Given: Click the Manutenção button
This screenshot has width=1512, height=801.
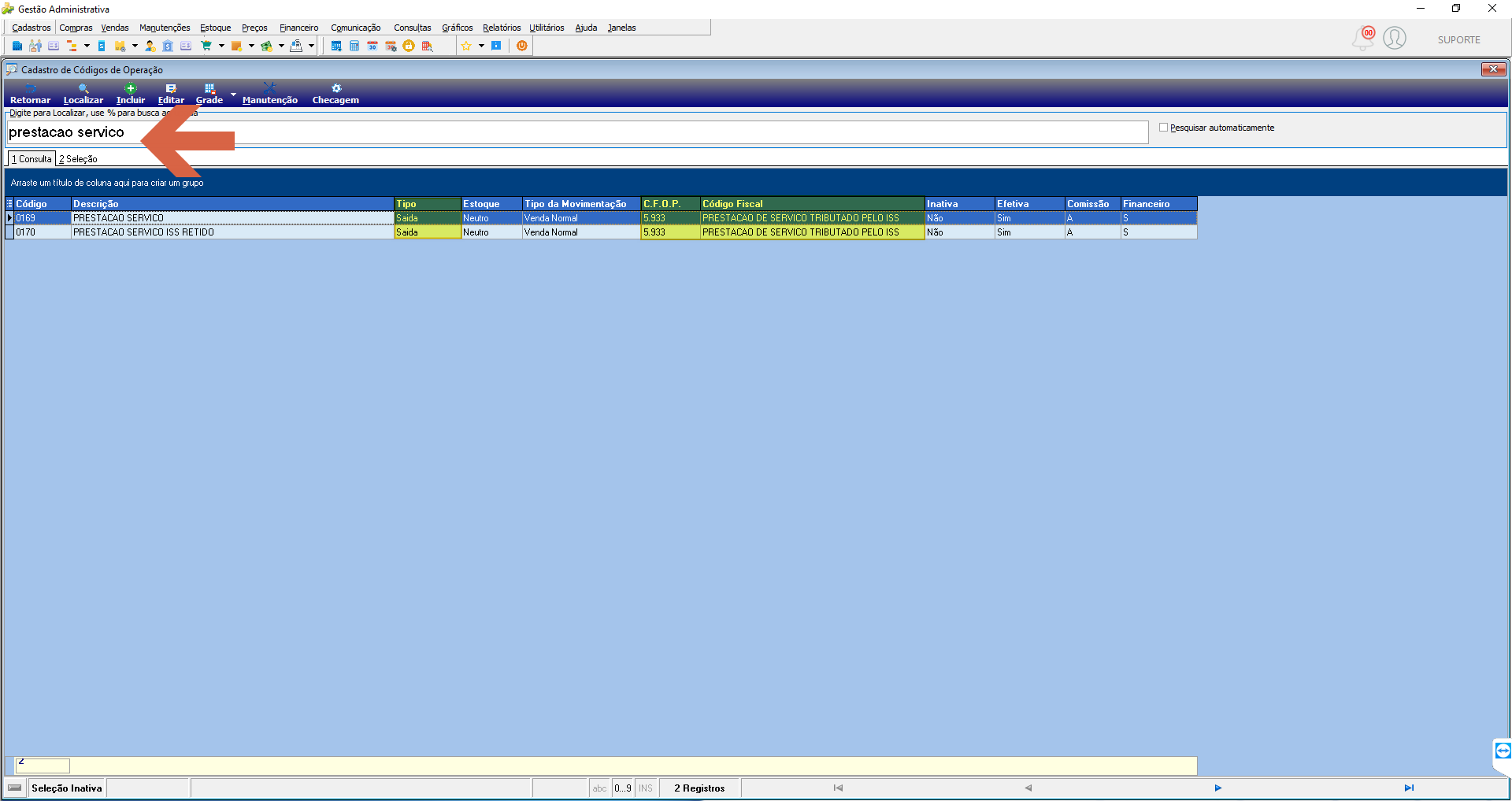Looking at the screenshot, I should tap(270, 94).
